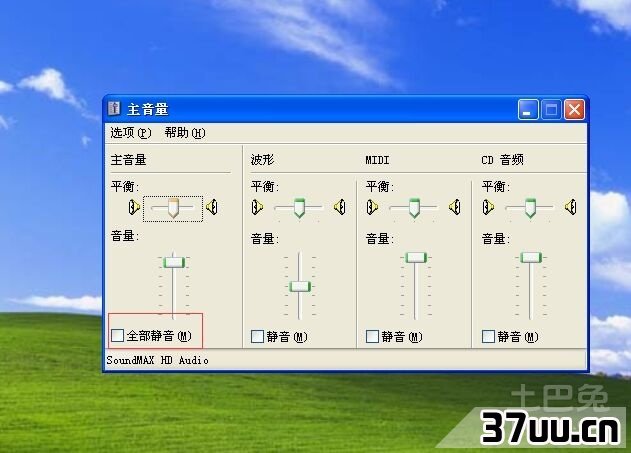Click the 波形 column heading
The width and height of the screenshot is (631, 453).
point(262,160)
